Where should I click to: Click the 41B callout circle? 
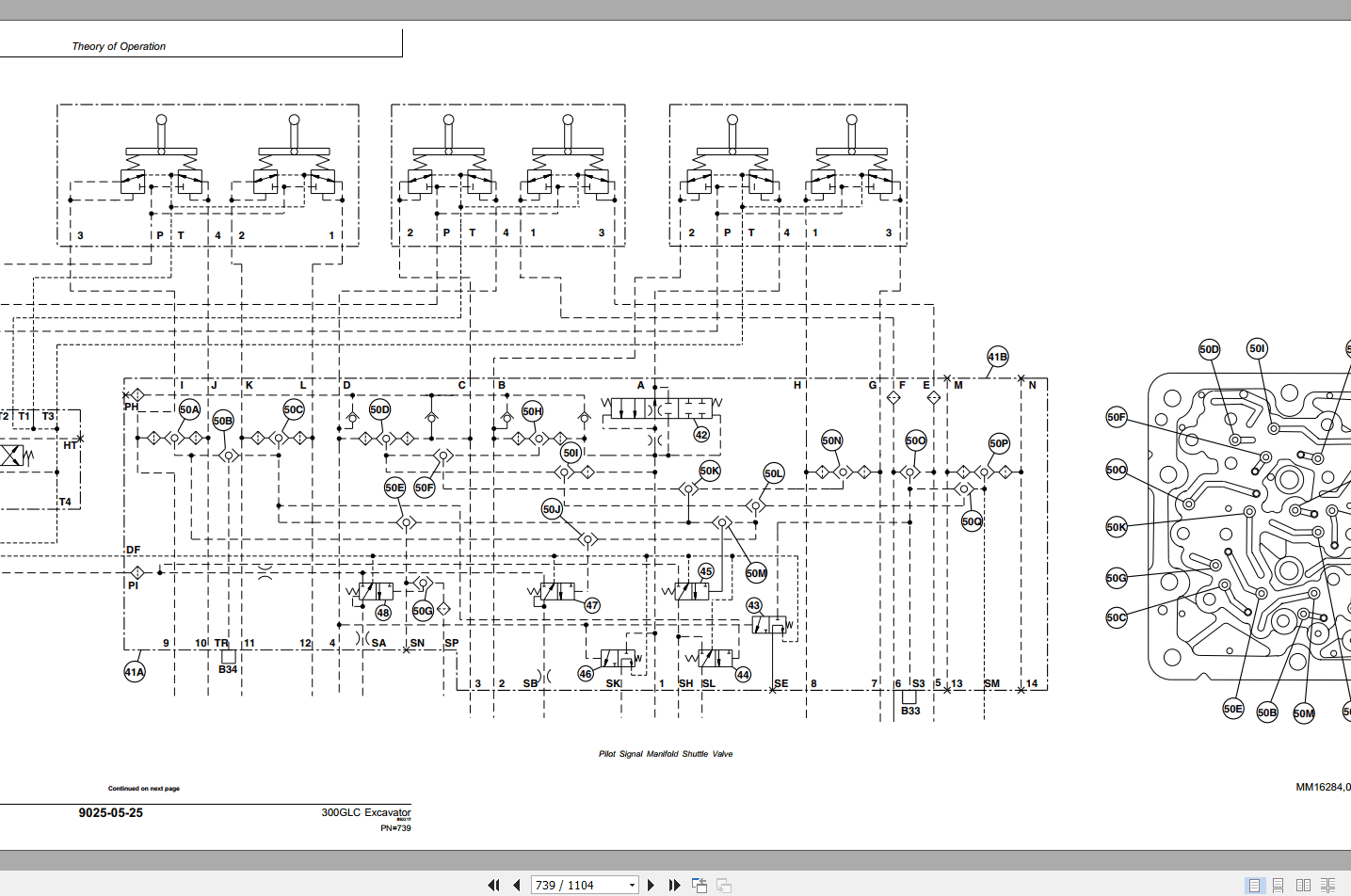coord(997,356)
